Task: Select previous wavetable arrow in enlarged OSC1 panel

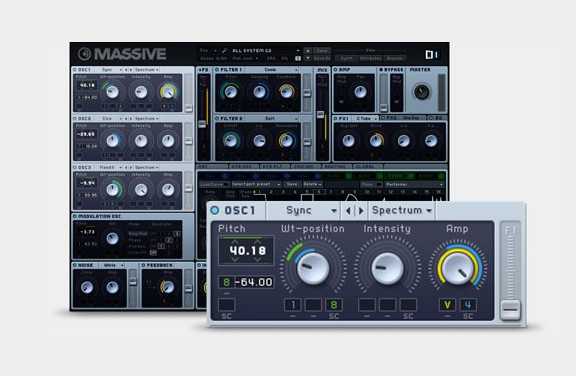Action: [x=348, y=210]
